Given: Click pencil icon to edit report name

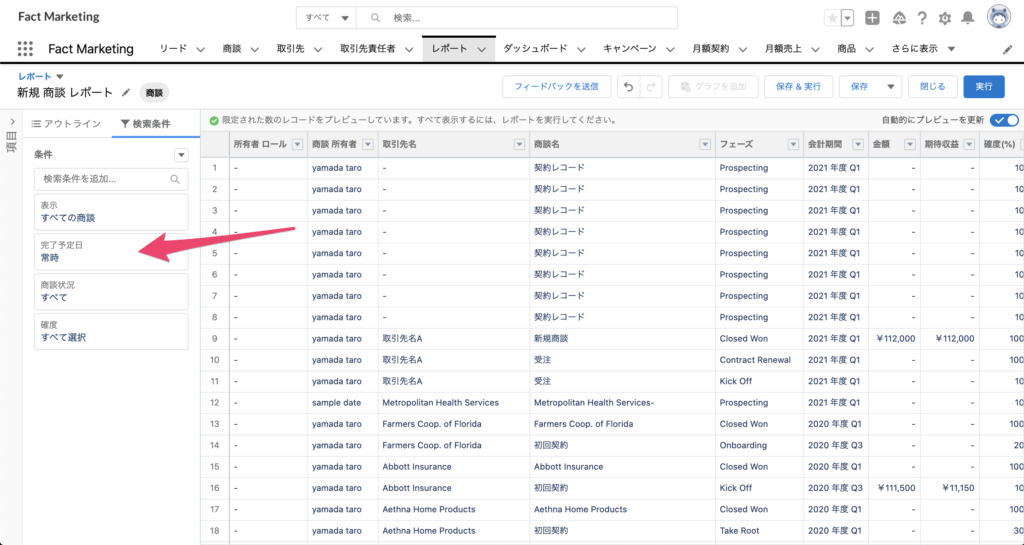Looking at the screenshot, I should click(126, 92).
